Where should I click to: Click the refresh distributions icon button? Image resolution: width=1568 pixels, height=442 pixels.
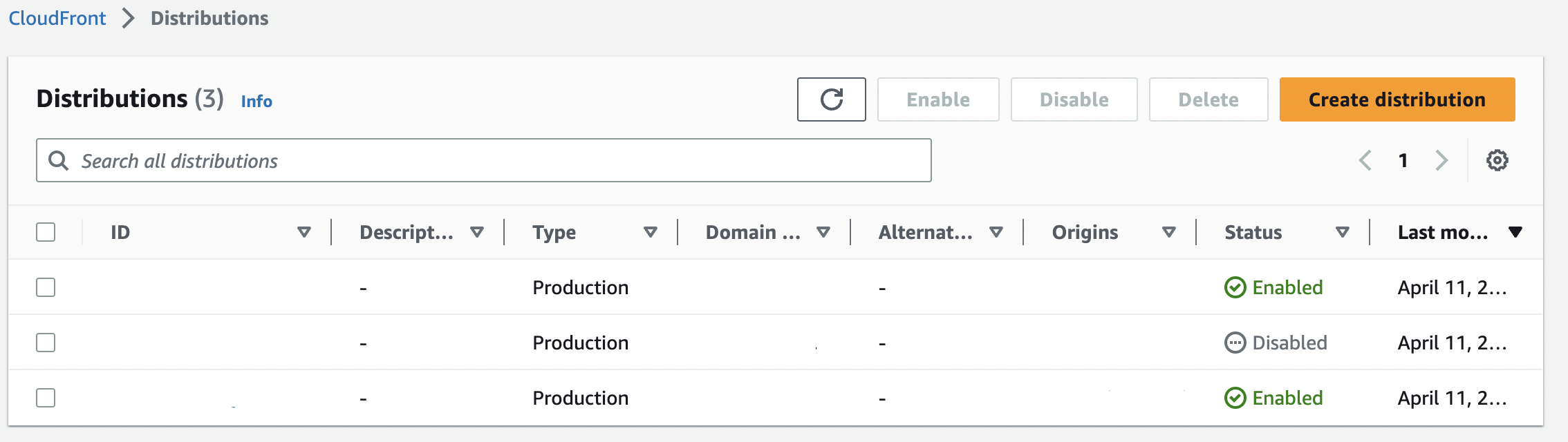point(831,99)
